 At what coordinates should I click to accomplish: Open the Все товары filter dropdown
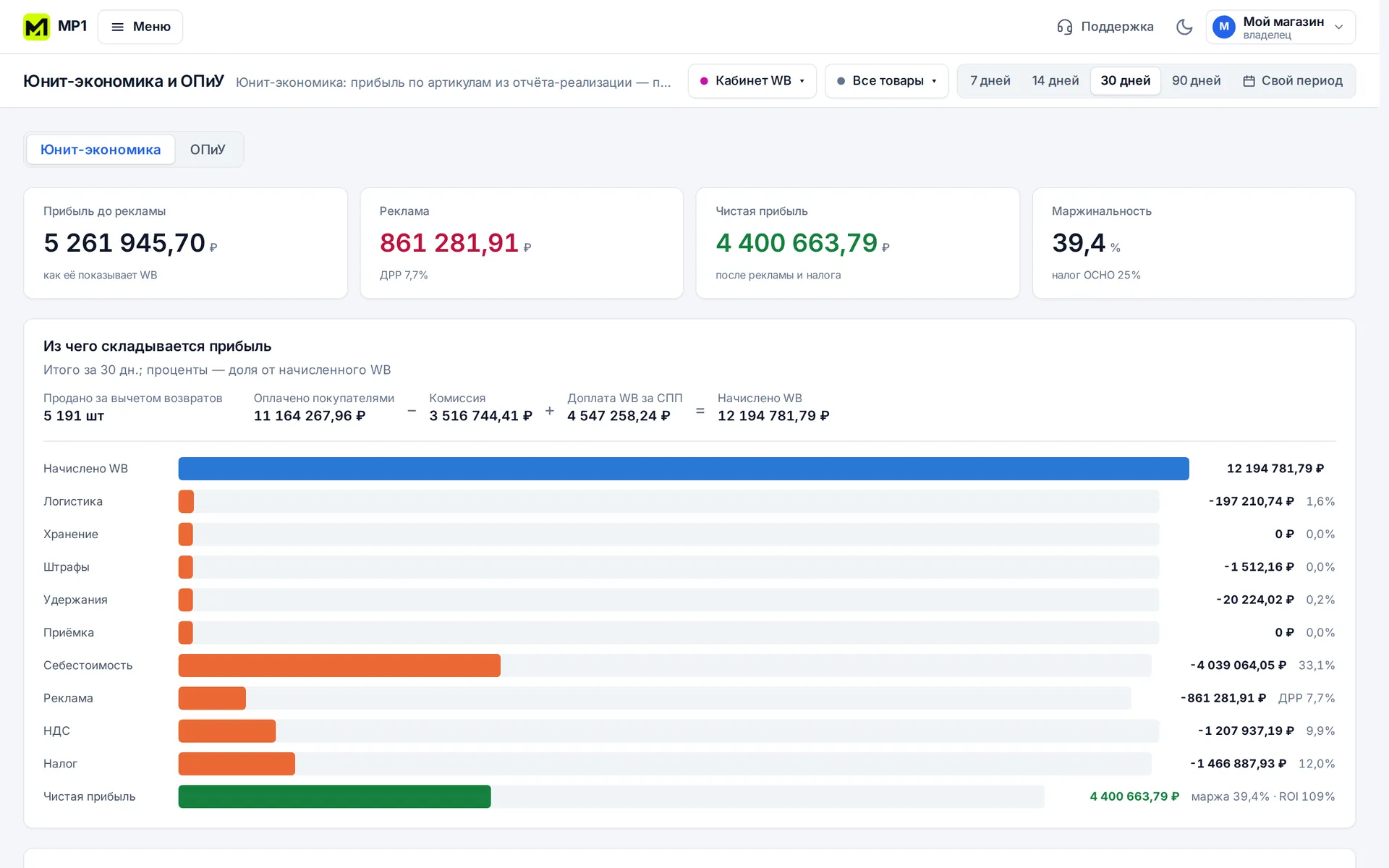[x=887, y=81]
